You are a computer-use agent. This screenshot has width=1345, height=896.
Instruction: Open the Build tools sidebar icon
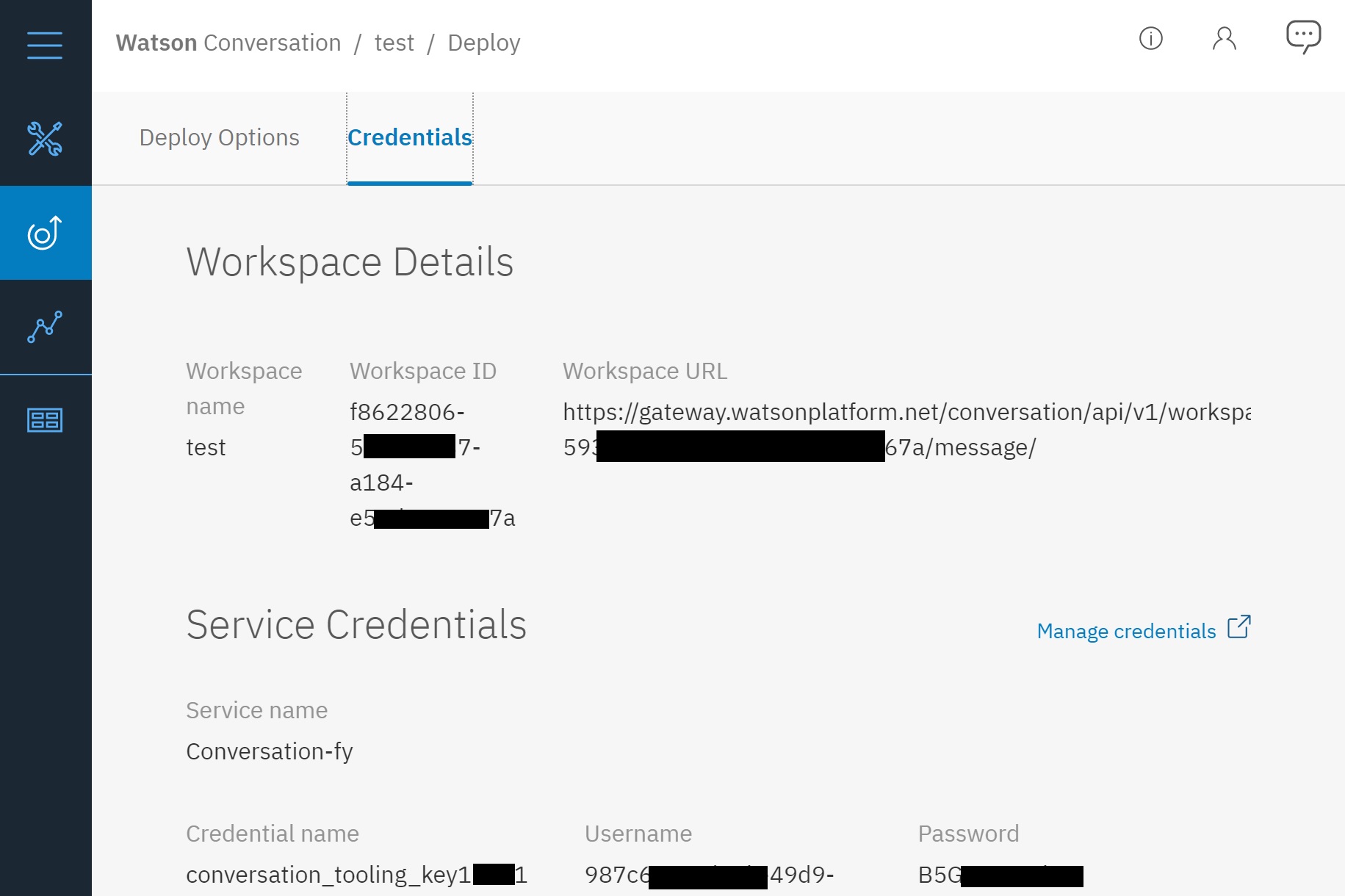[x=45, y=139]
